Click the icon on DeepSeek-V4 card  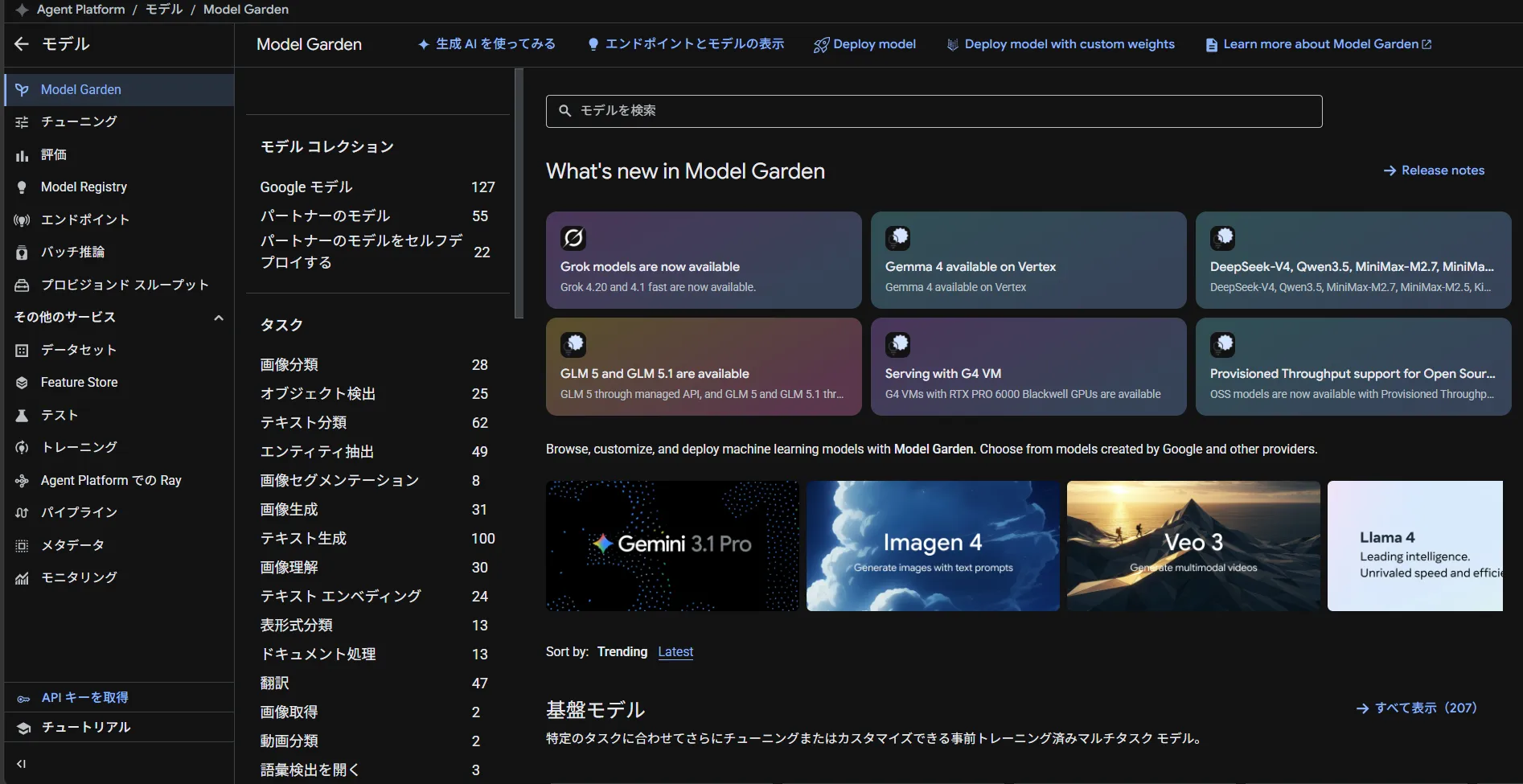(x=1223, y=238)
